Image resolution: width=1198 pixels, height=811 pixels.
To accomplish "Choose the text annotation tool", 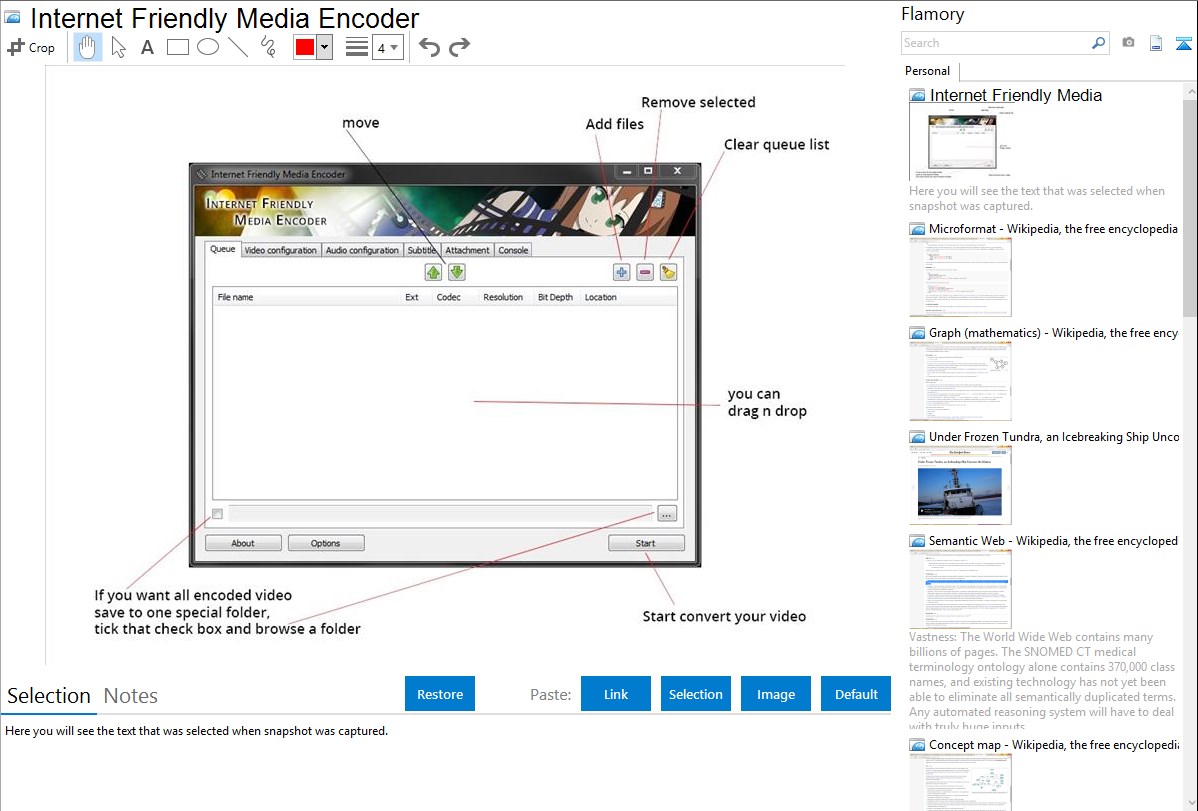I will (147, 47).
